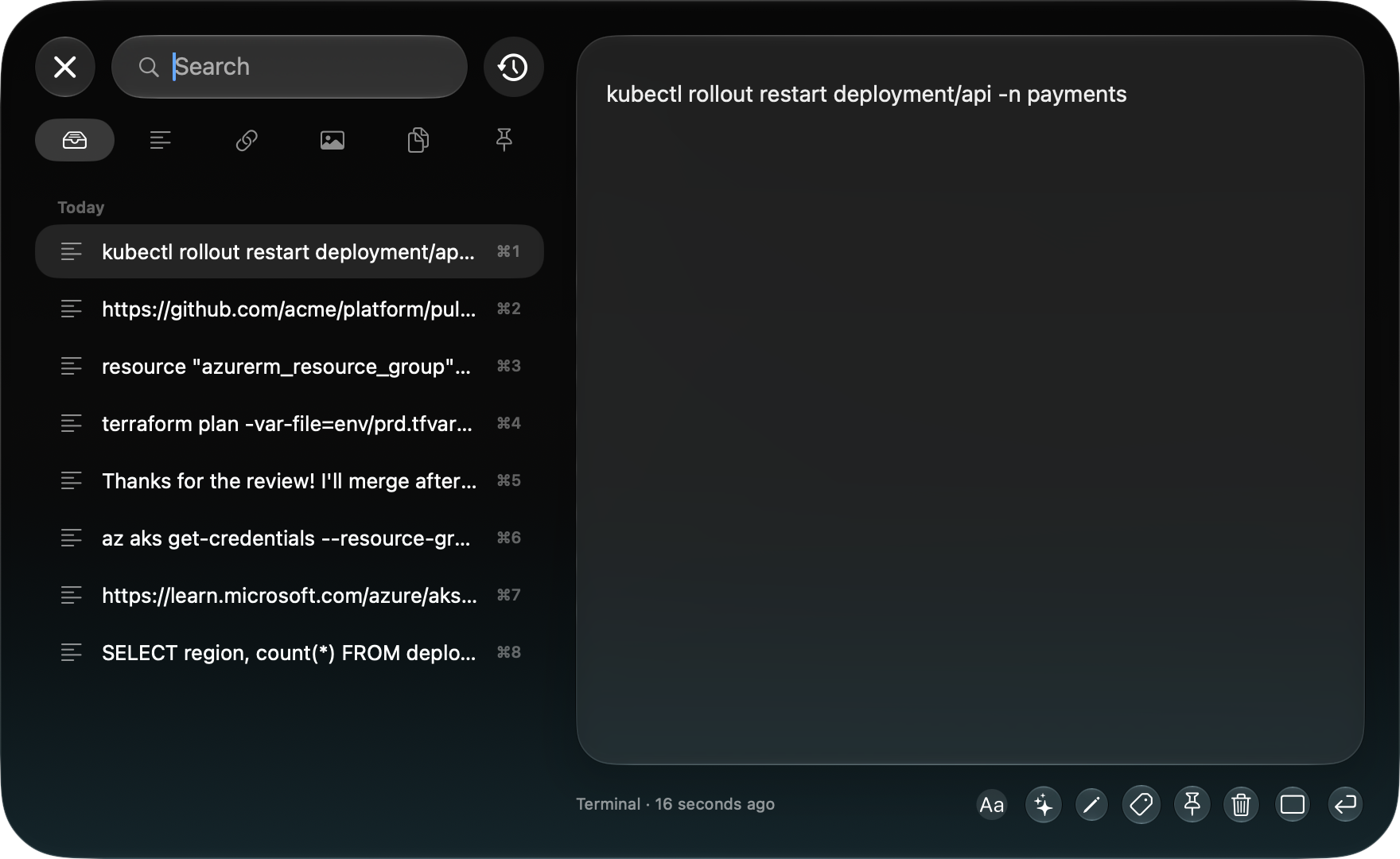This screenshot has width=1400, height=859.
Task: Select the az aks get-credentials entry
Action: tap(290, 538)
